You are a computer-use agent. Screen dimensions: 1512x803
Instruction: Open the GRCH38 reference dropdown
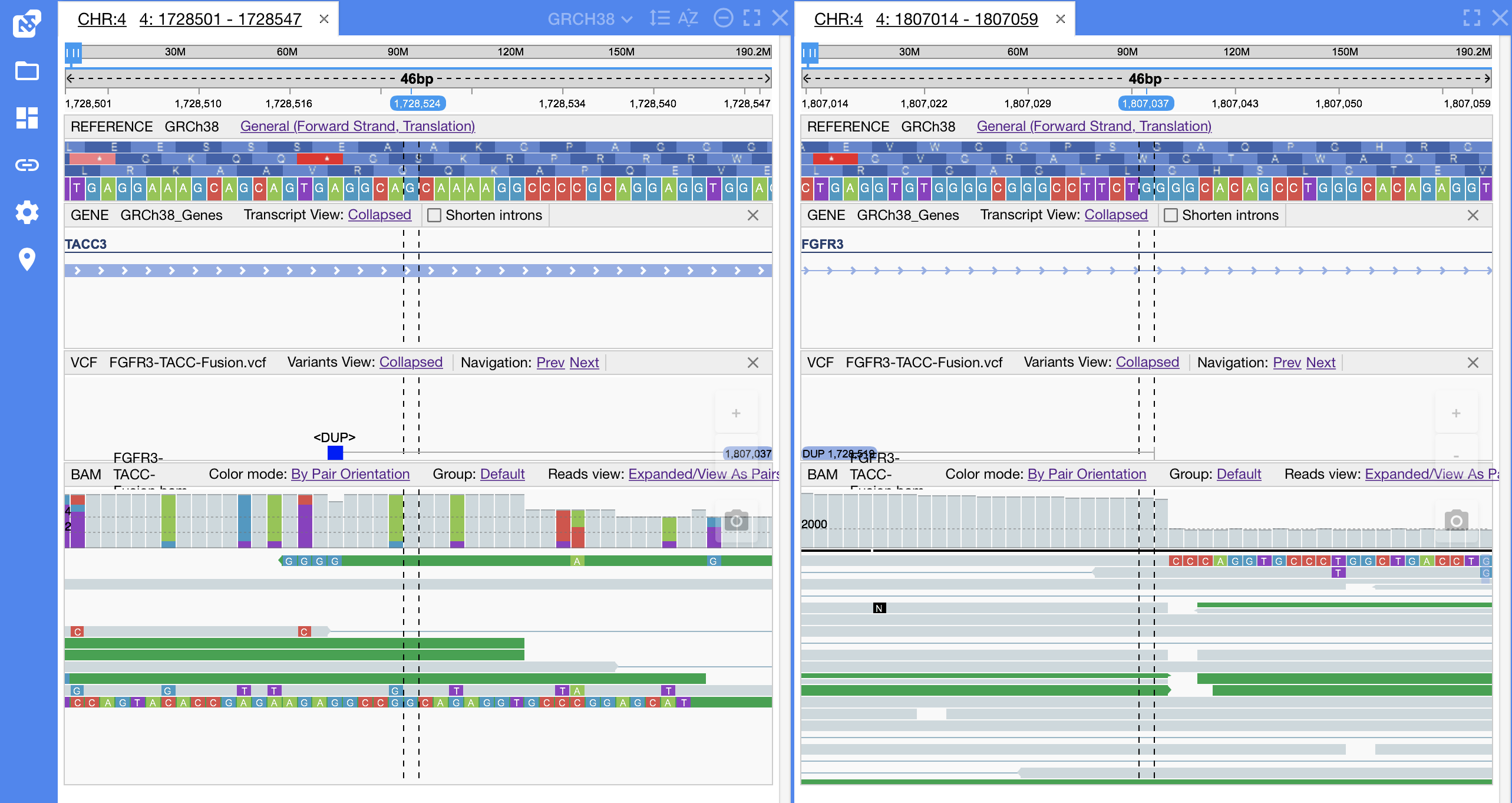589,19
